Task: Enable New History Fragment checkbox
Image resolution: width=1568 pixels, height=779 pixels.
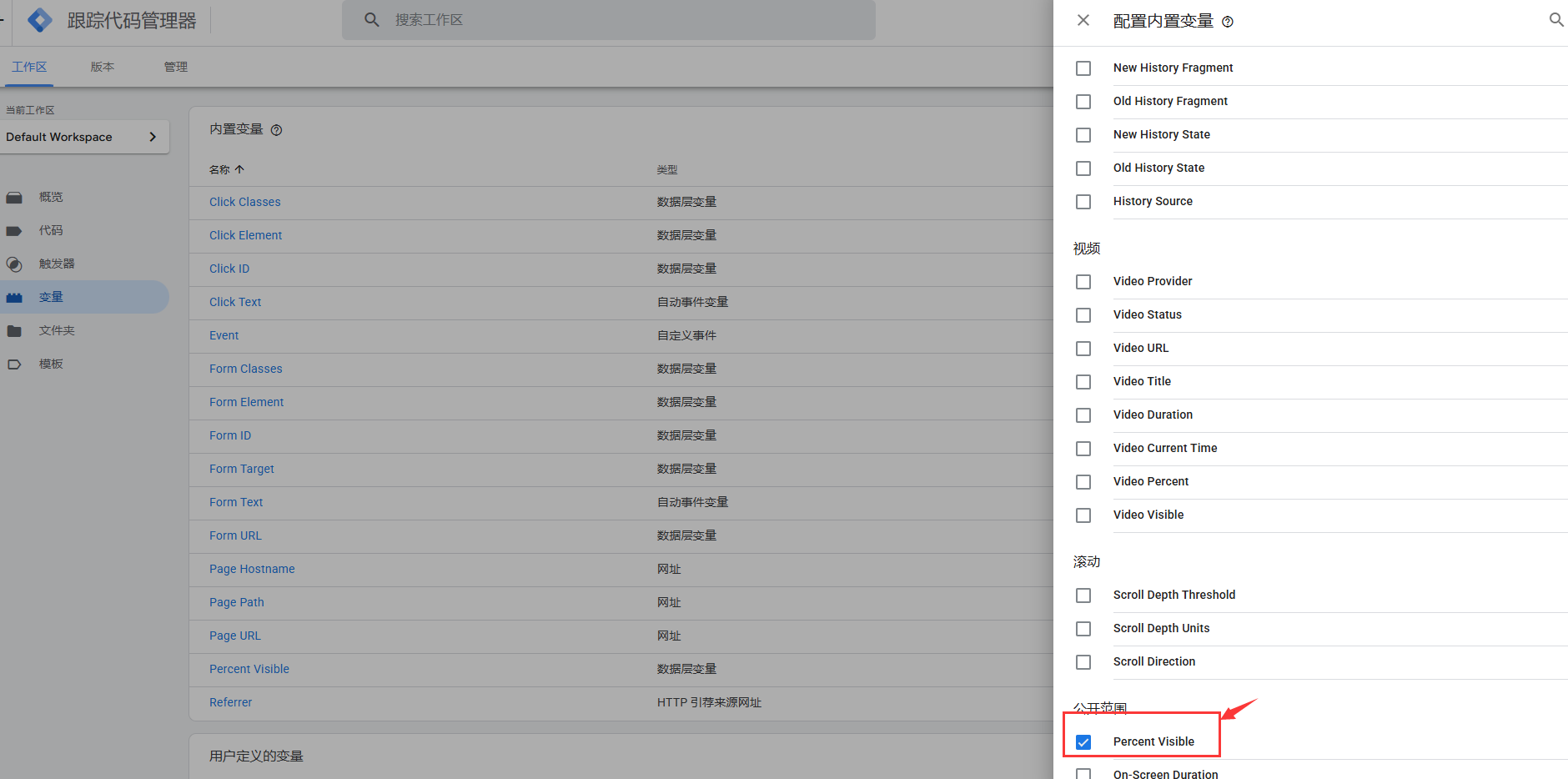Action: tap(1083, 68)
